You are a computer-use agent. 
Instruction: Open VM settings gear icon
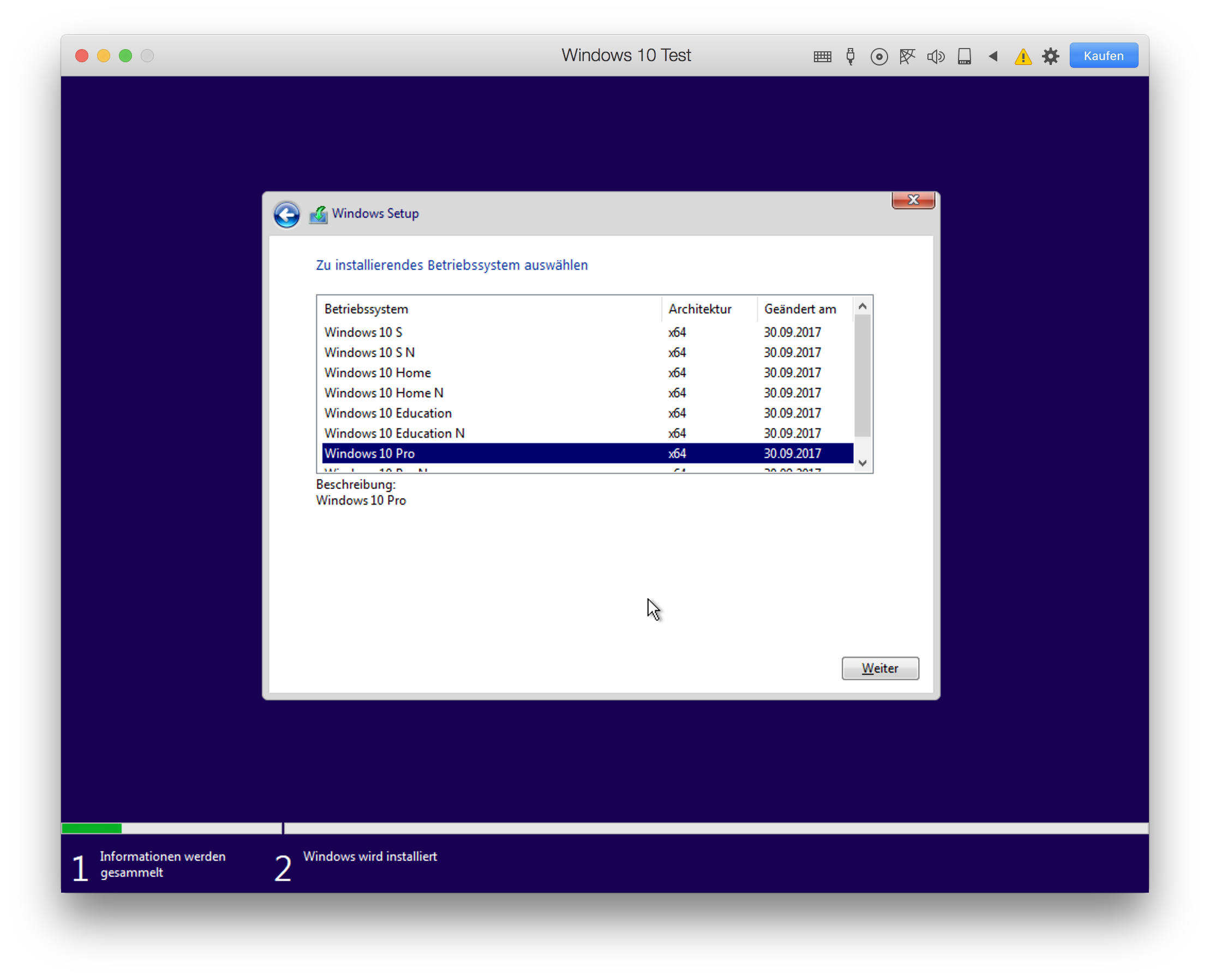click(1050, 56)
